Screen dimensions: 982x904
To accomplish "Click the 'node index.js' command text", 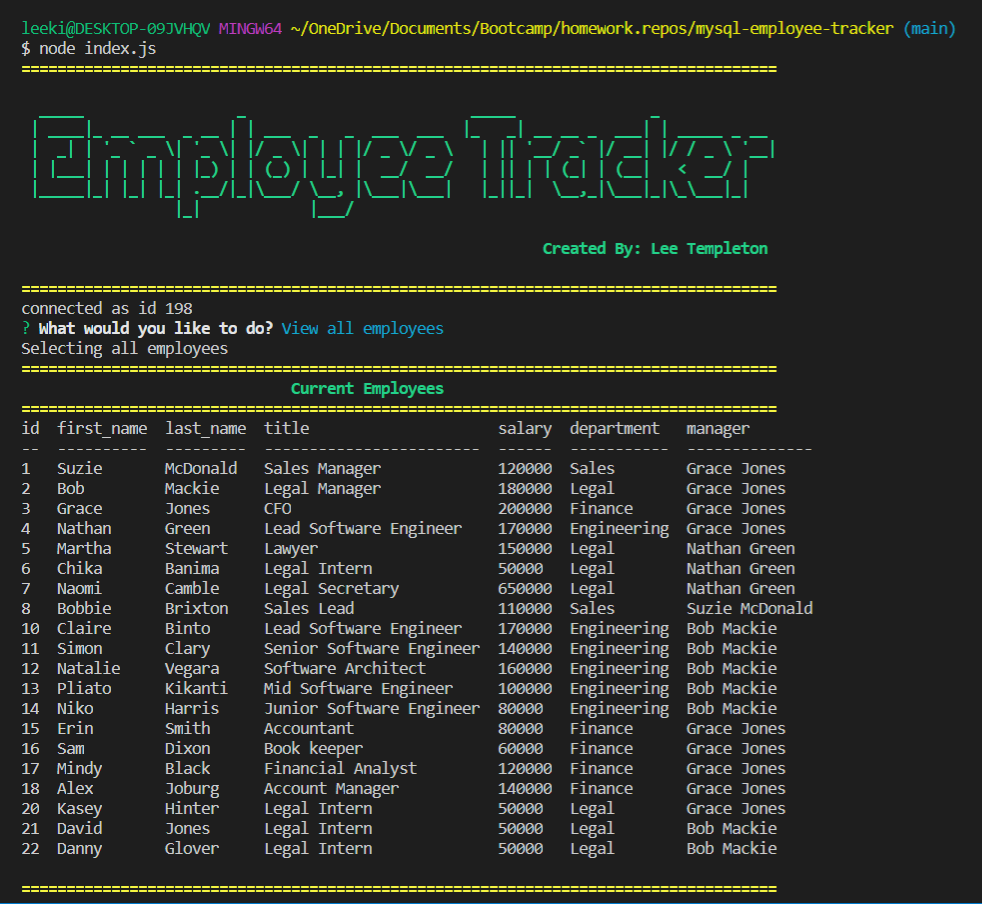I will pos(97,49).
